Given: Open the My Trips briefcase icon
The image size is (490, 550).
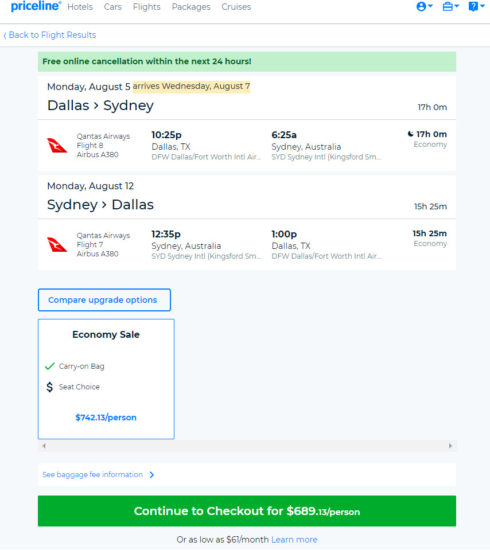Looking at the screenshot, I should [x=450, y=6].
